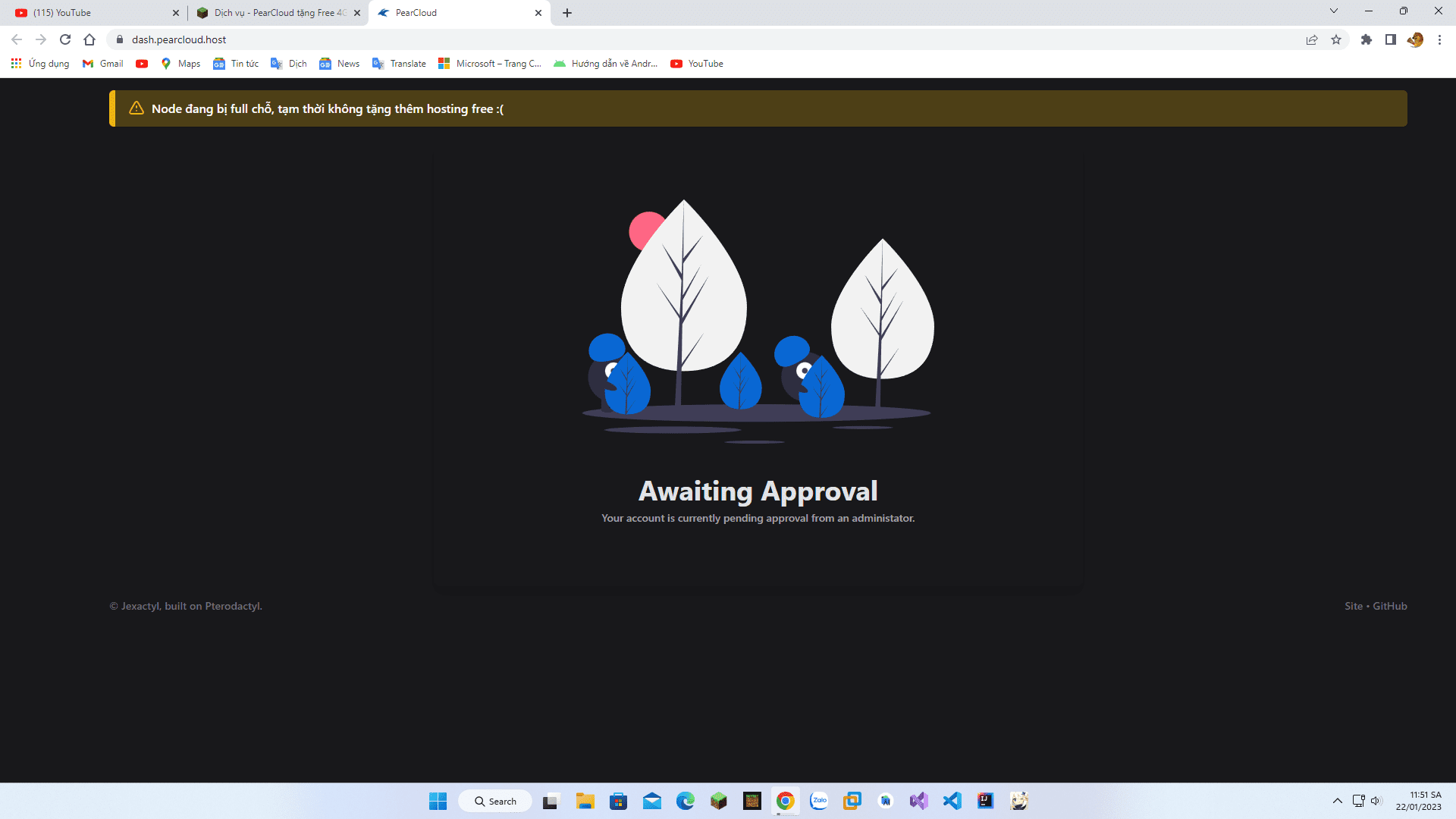Show hidden system tray icons
1456x819 pixels.
[1338, 801]
